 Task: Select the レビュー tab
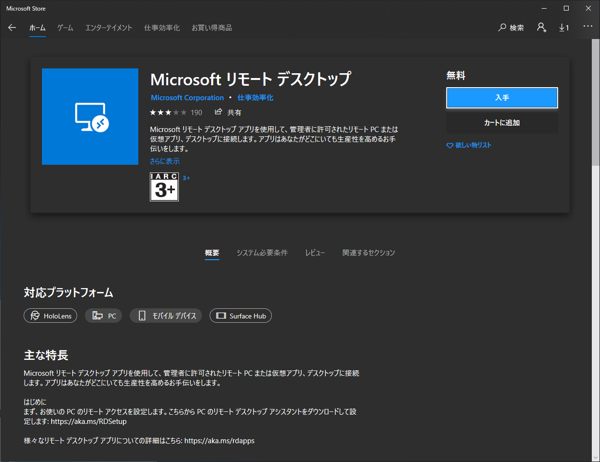[315, 253]
